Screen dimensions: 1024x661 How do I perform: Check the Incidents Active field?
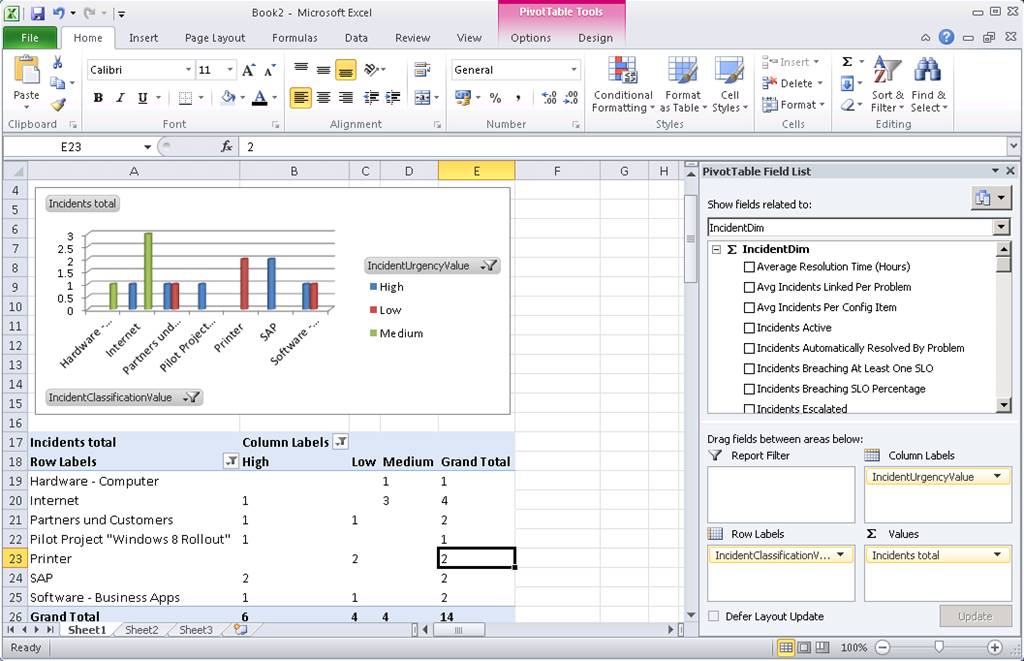(749, 328)
